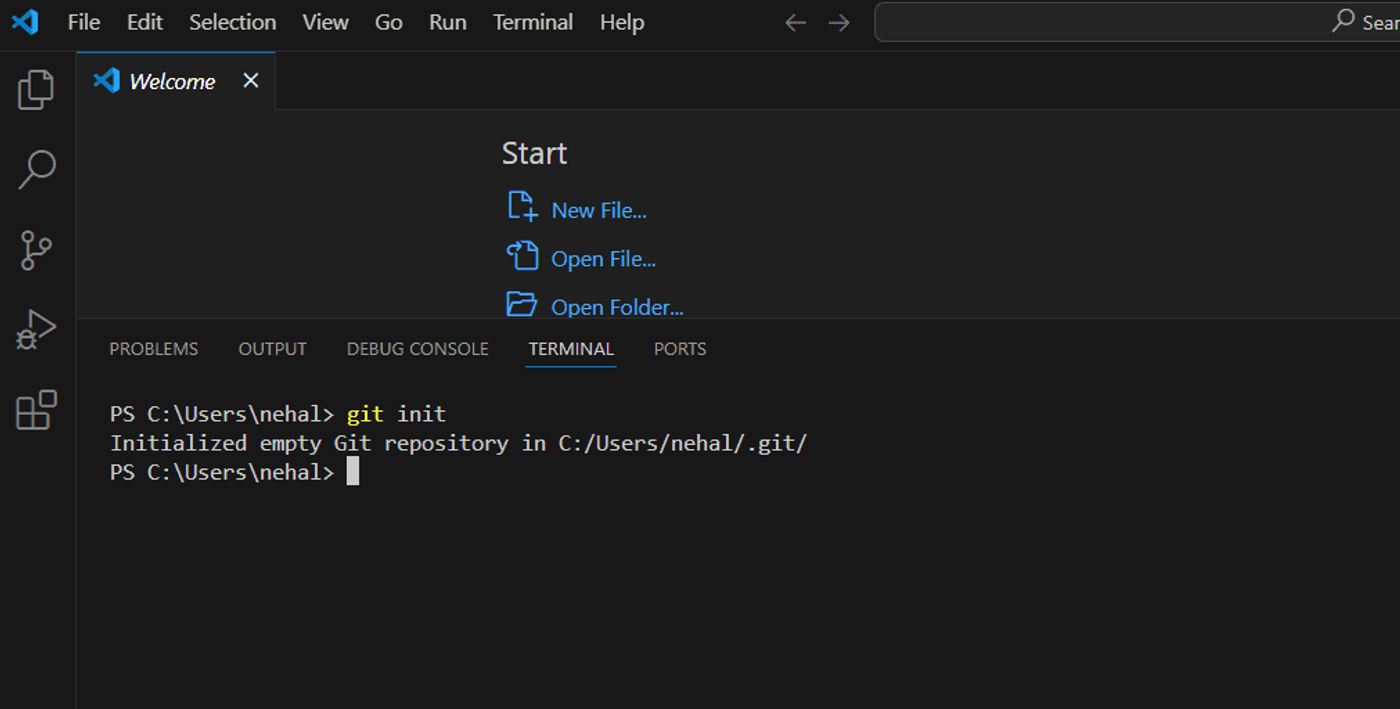The image size is (1400, 709).
Task: Open the Source Control view
Action: click(36, 250)
